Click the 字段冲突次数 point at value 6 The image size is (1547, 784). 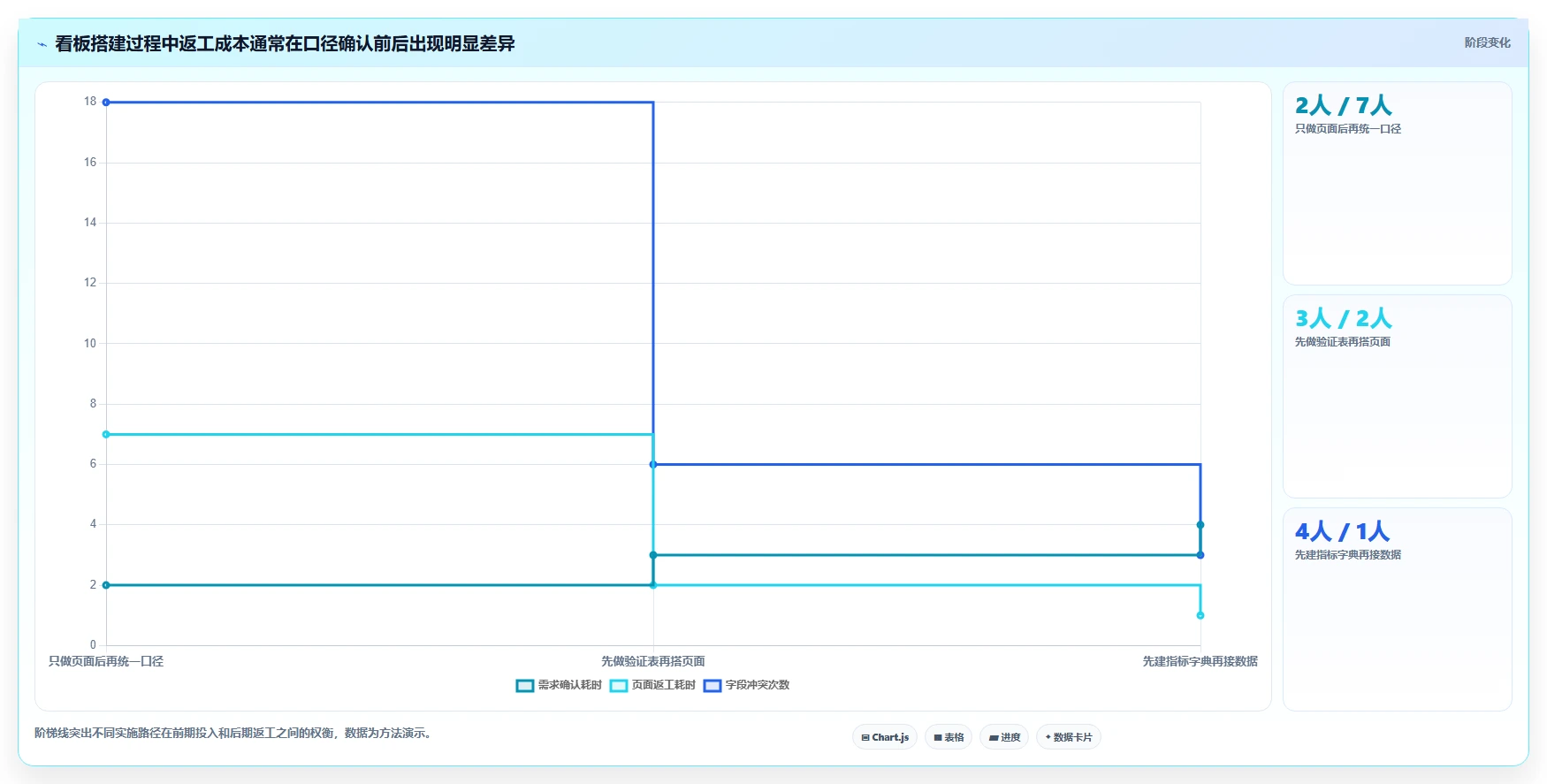(653, 464)
